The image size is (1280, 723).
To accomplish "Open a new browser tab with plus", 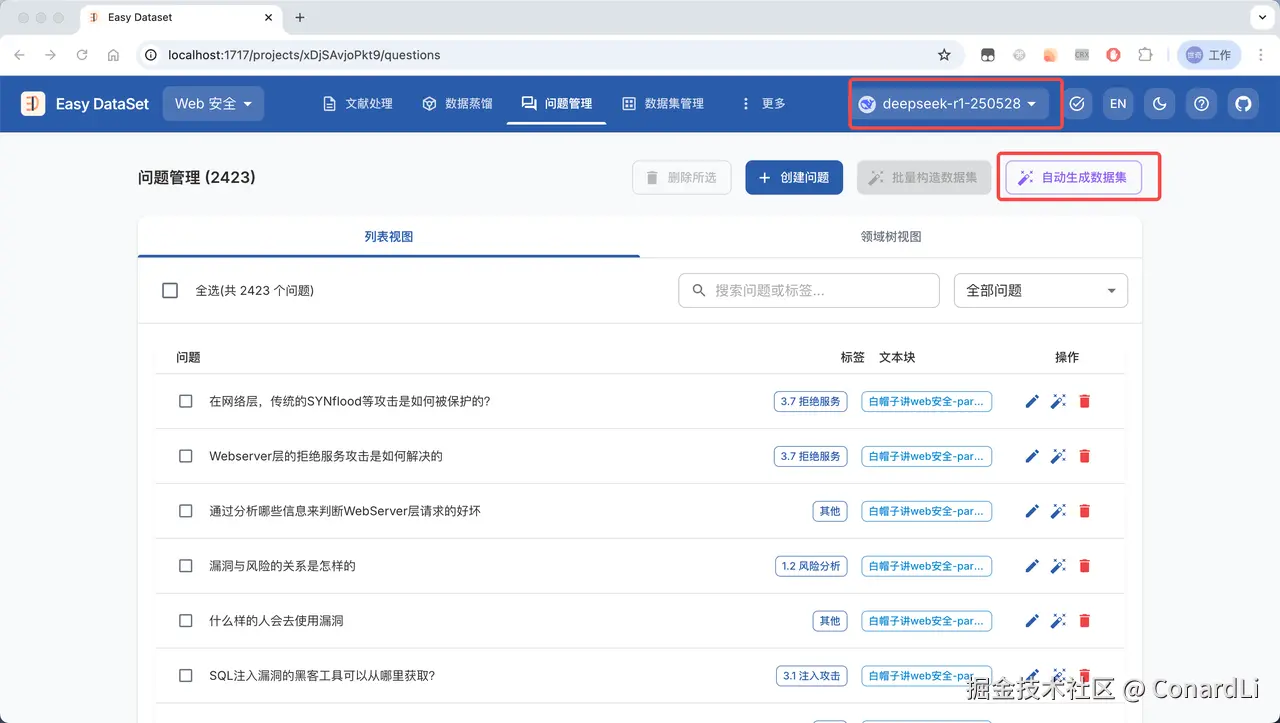I will click(x=300, y=17).
